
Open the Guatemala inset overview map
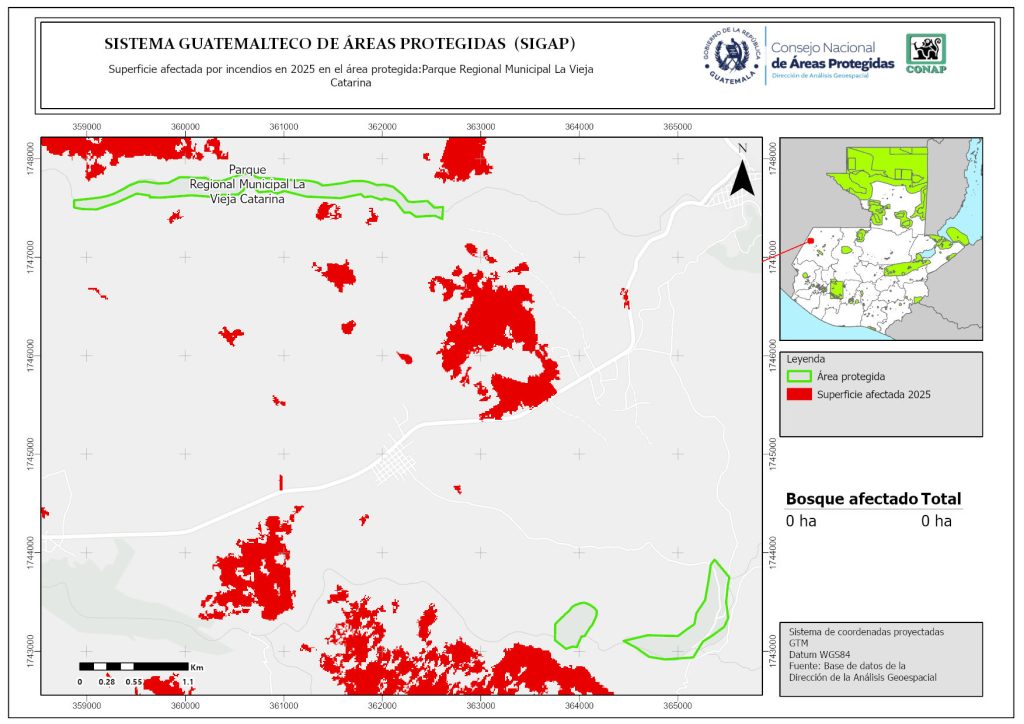880,238
